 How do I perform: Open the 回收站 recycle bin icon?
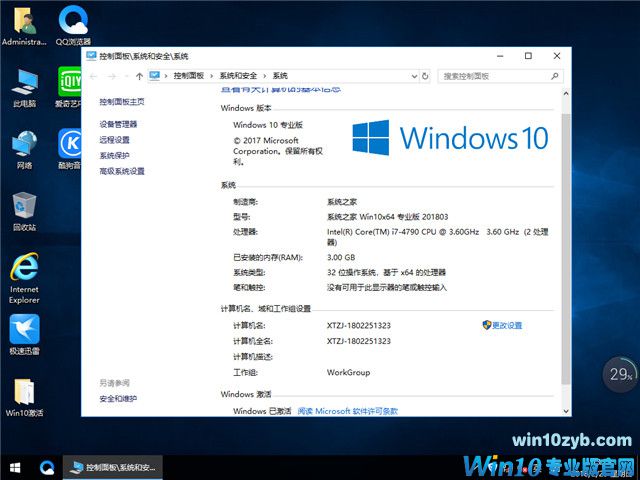tap(24, 211)
